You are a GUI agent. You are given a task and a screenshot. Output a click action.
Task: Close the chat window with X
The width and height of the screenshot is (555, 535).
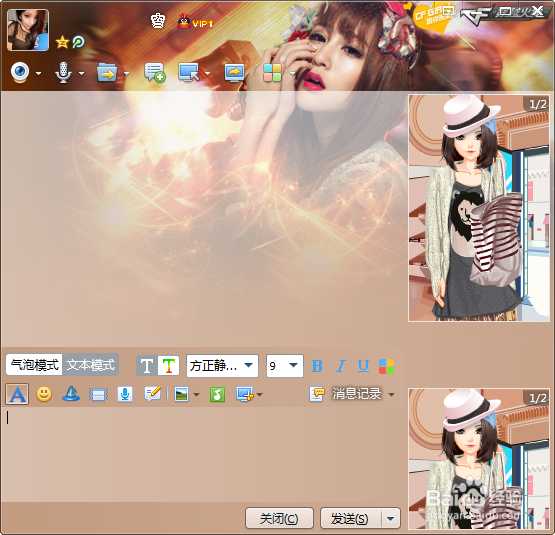click(538, 11)
